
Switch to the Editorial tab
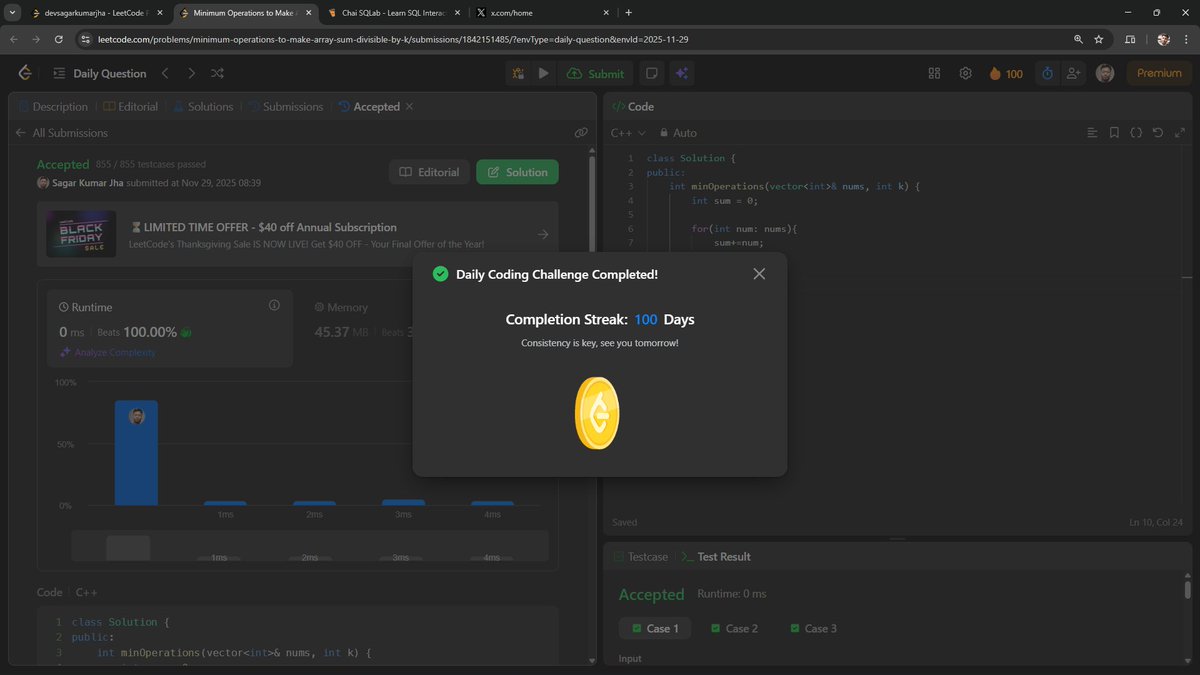(x=130, y=106)
